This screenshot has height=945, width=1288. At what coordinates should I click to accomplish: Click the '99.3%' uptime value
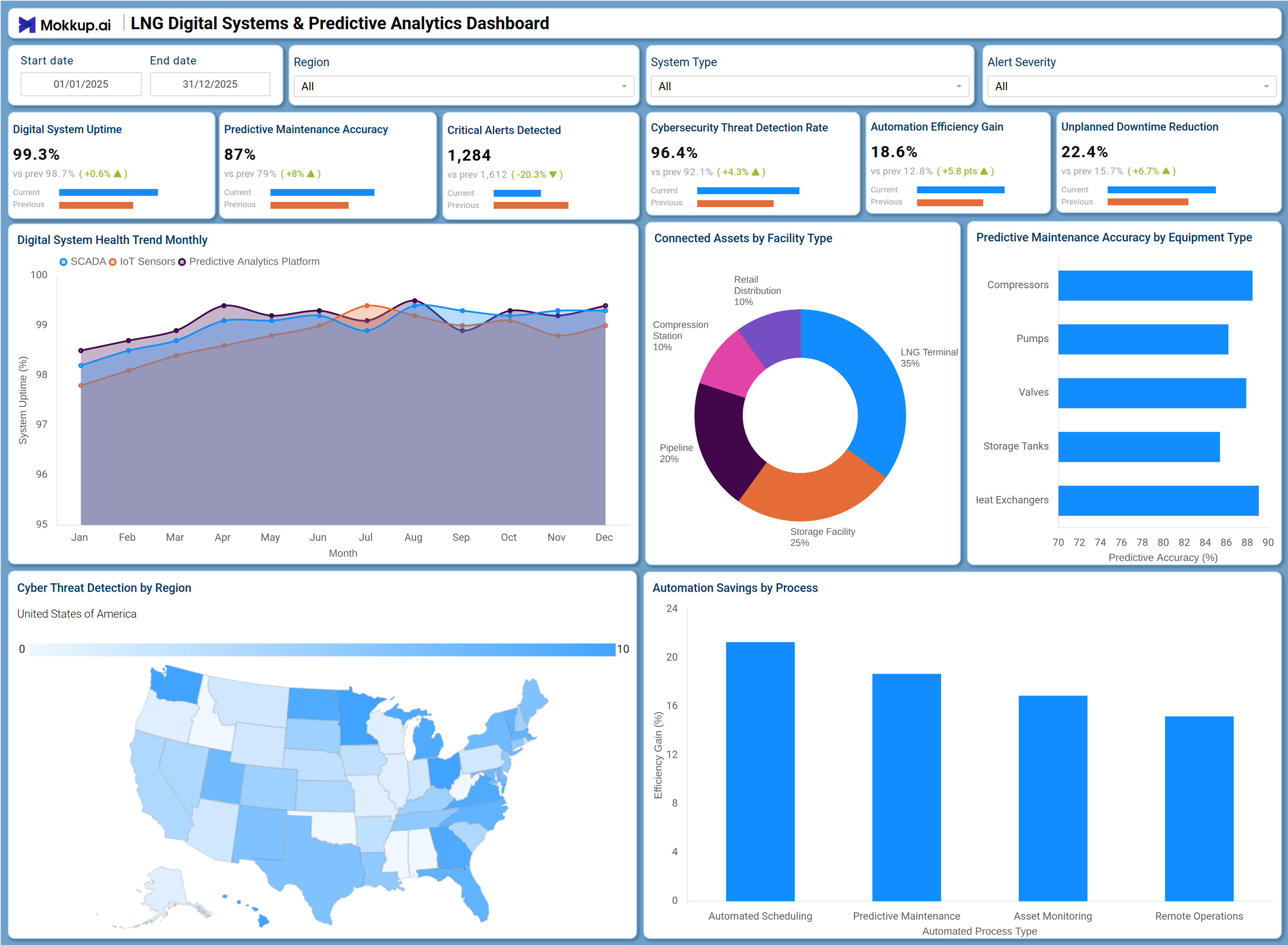[36, 155]
